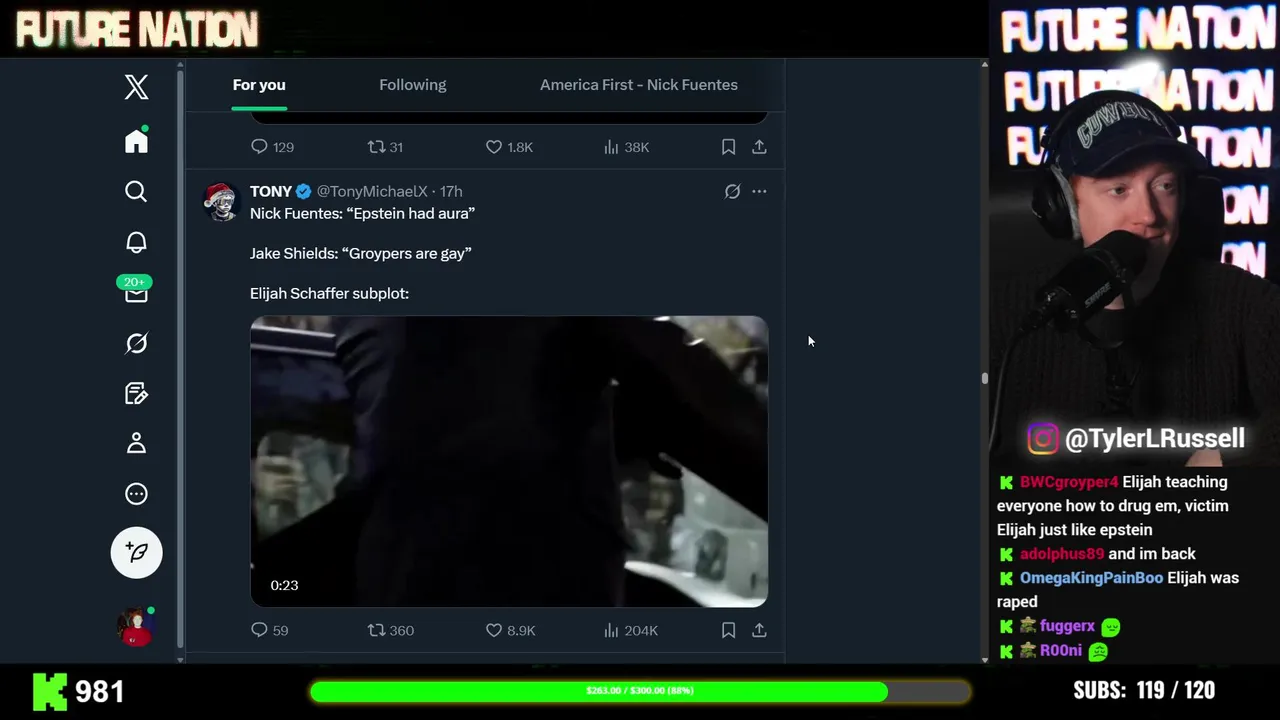1280x720 pixels.
Task: Click the scroll-down arrow of the page scrollbar
Action: click(985, 658)
